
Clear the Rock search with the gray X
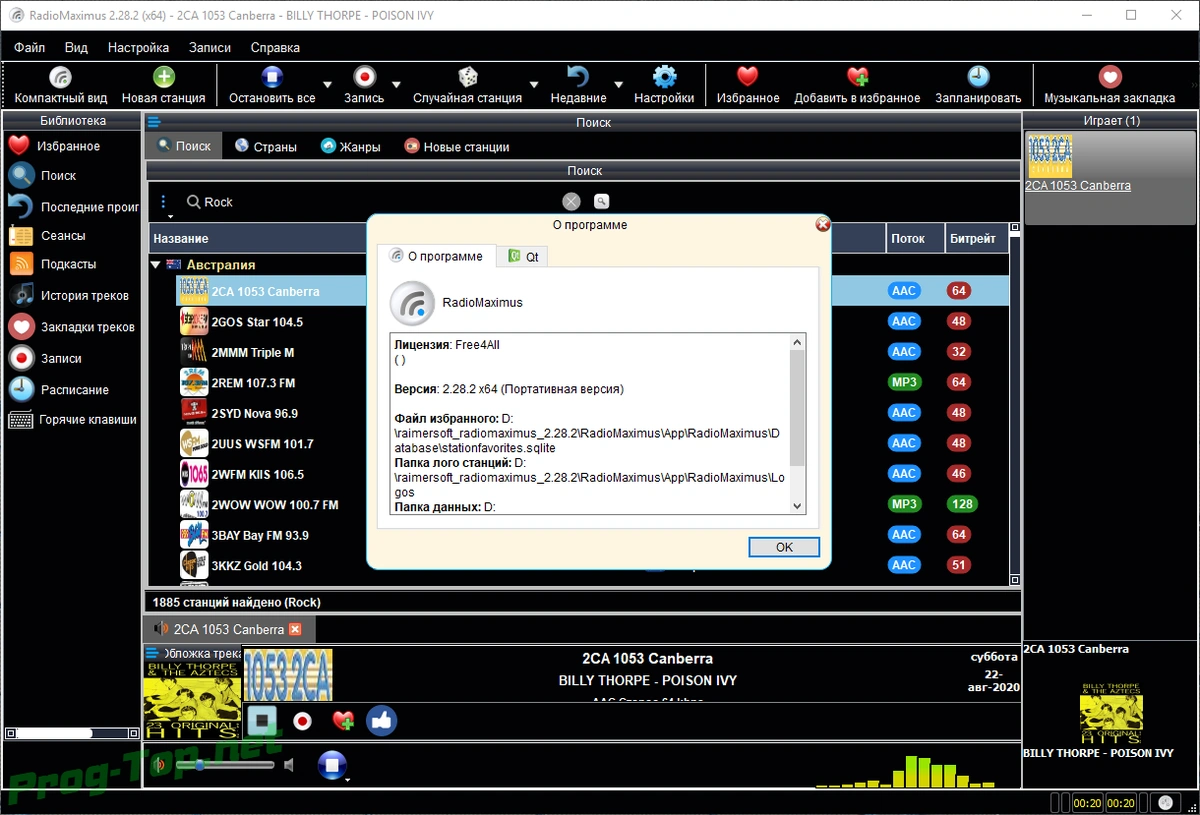pyautogui.click(x=571, y=201)
